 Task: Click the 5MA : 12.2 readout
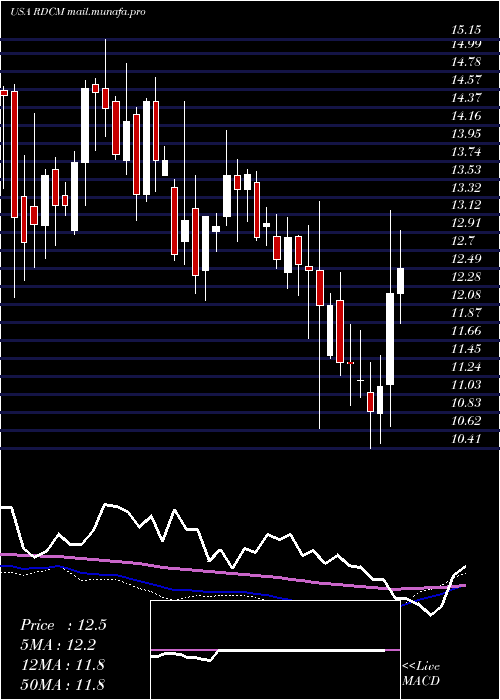tap(58, 644)
